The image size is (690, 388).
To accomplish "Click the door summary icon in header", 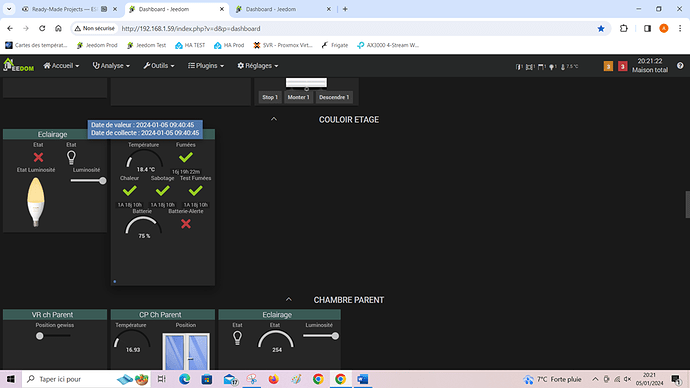I will point(519,66).
